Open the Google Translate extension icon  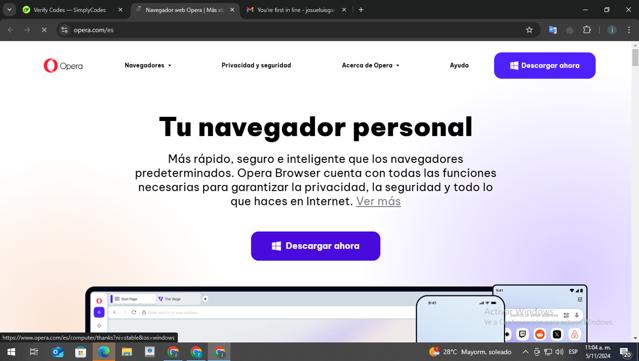(553, 30)
